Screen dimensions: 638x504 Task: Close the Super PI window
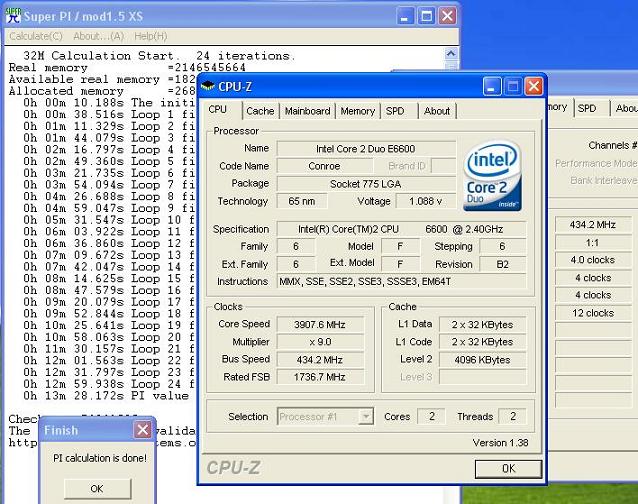click(448, 16)
